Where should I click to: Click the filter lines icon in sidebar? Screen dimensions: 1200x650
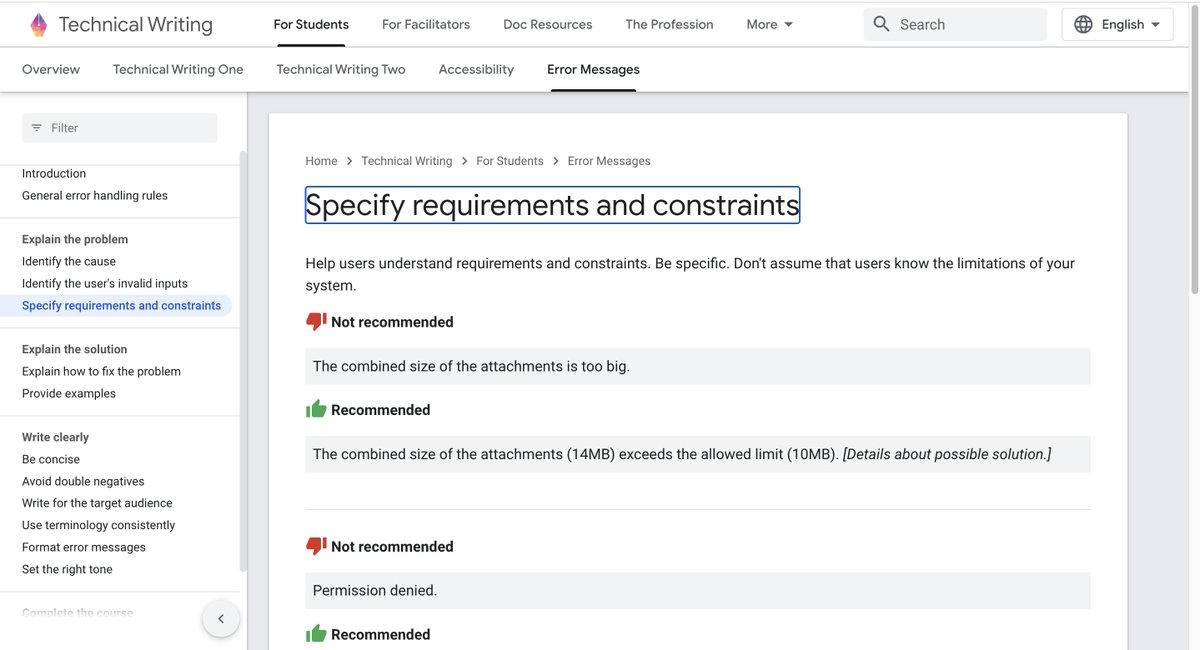[x=37, y=128]
